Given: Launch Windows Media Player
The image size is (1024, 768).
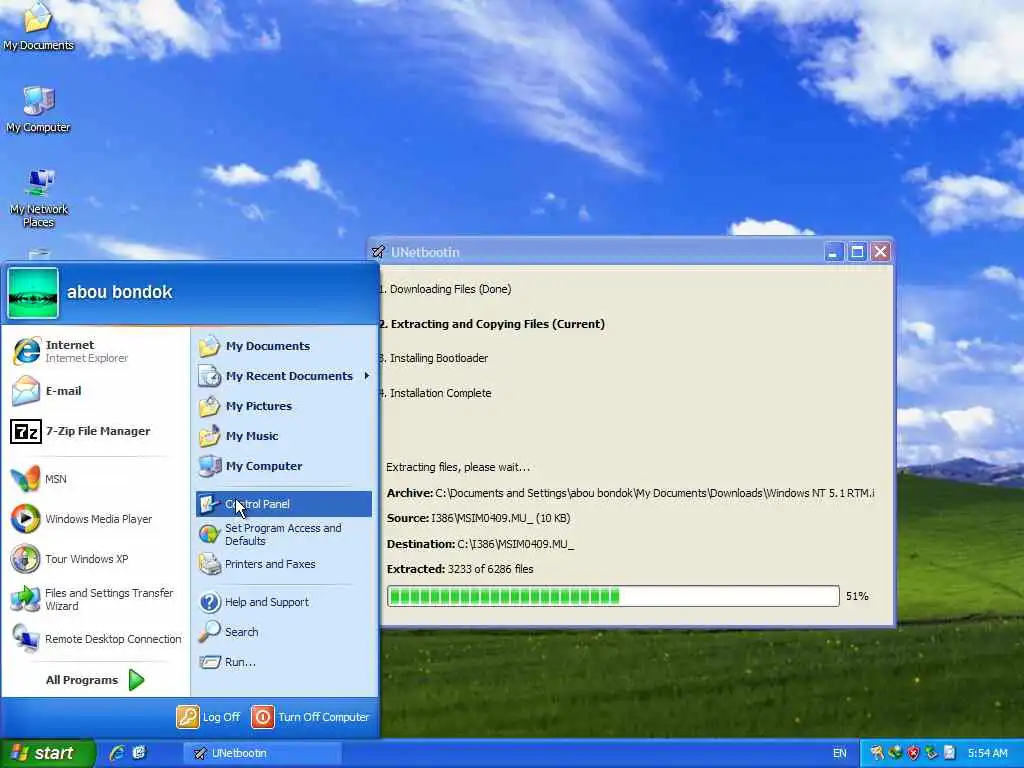Looking at the screenshot, I should point(95,519).
